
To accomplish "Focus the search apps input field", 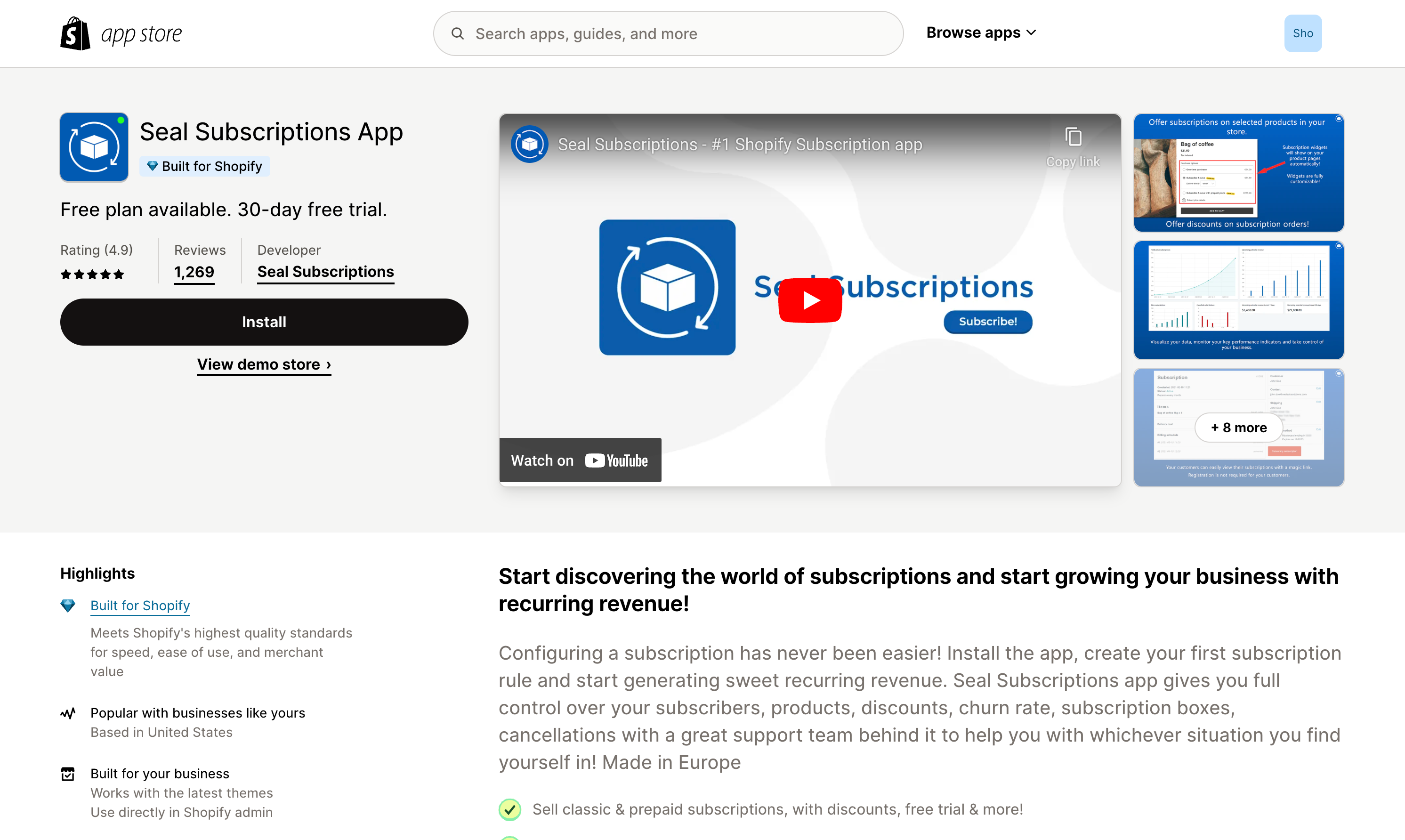I will point(668,33).
